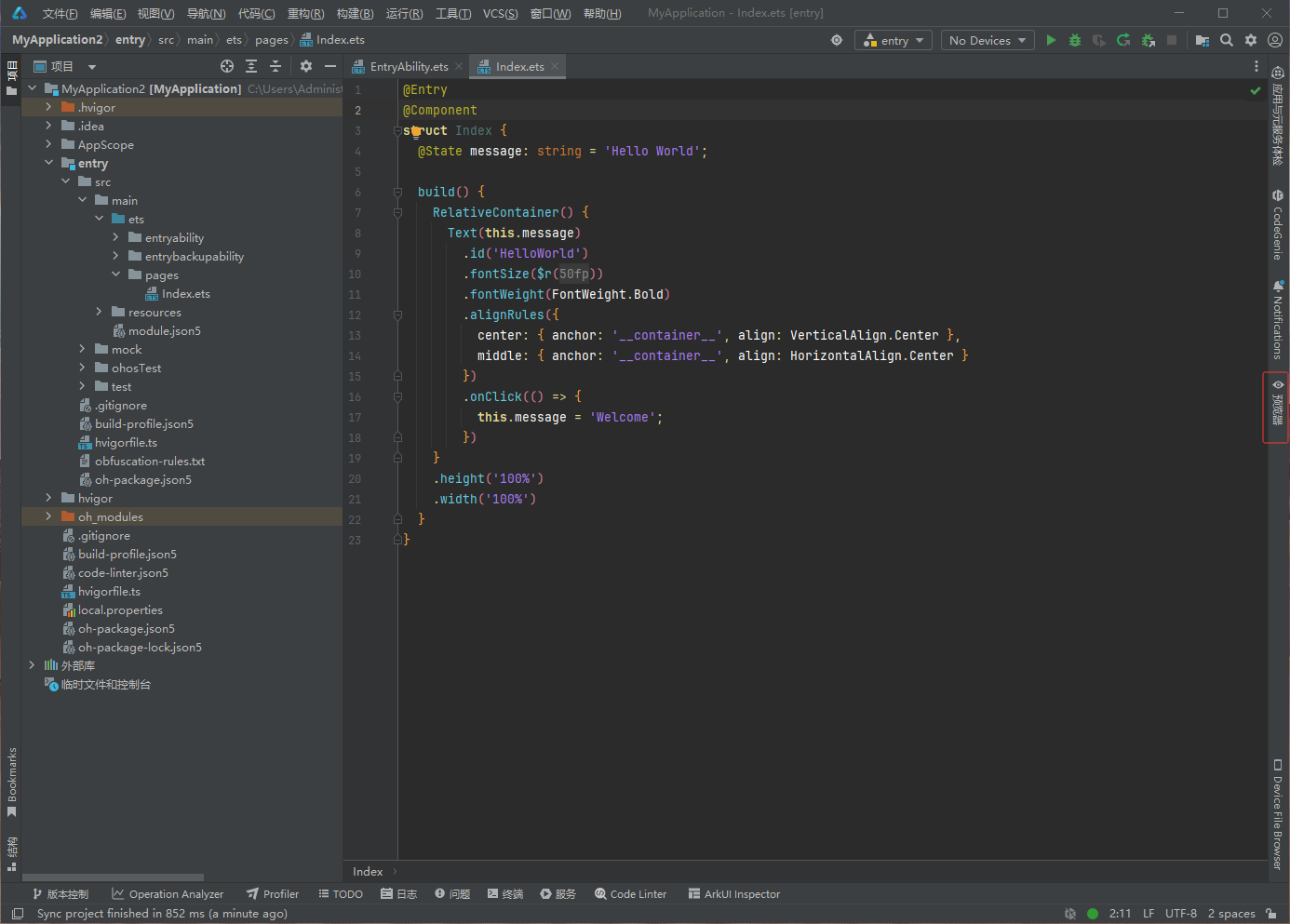Toggle fold marker at alignRules line
The width and height of the screenshot is (1290, 924).
397,315
